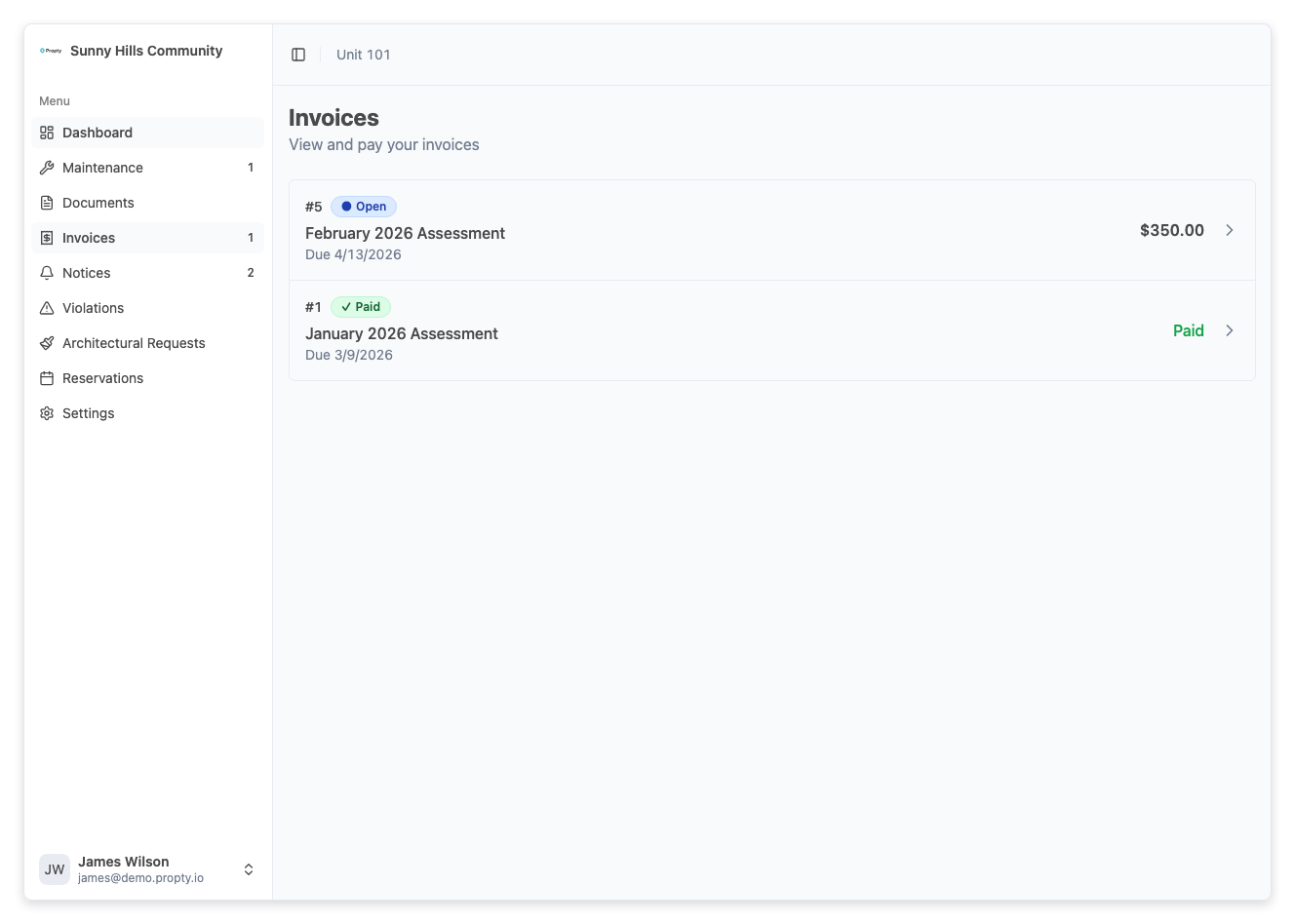Image resolution: width=1295 pixels, height=924 pixels.
Task: Click the Architectural Requests ruler icon
Action: pos(47,343)
